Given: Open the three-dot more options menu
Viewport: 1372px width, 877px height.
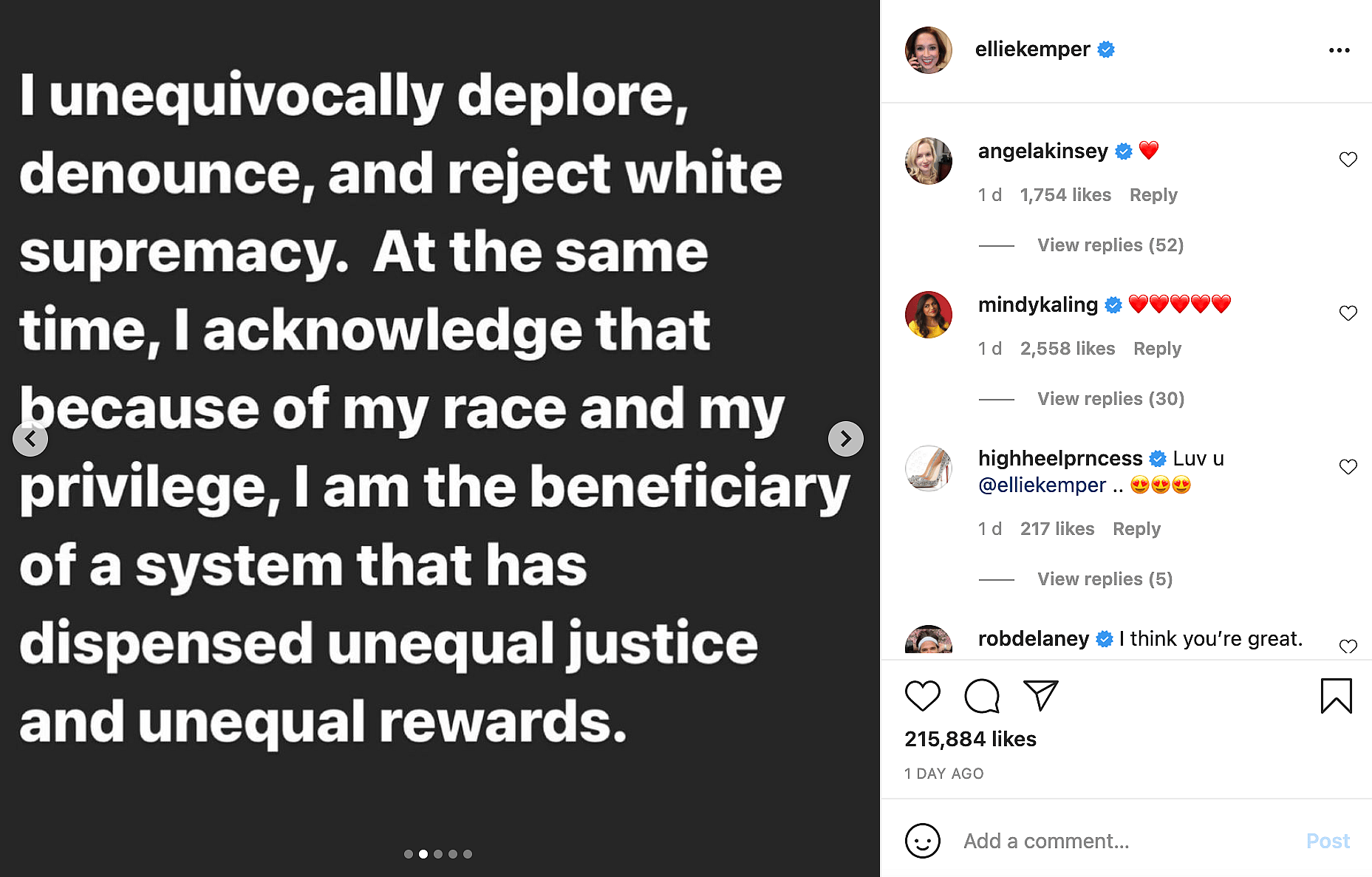Looking at the screenshot, I should click(x=1339, y=50).
